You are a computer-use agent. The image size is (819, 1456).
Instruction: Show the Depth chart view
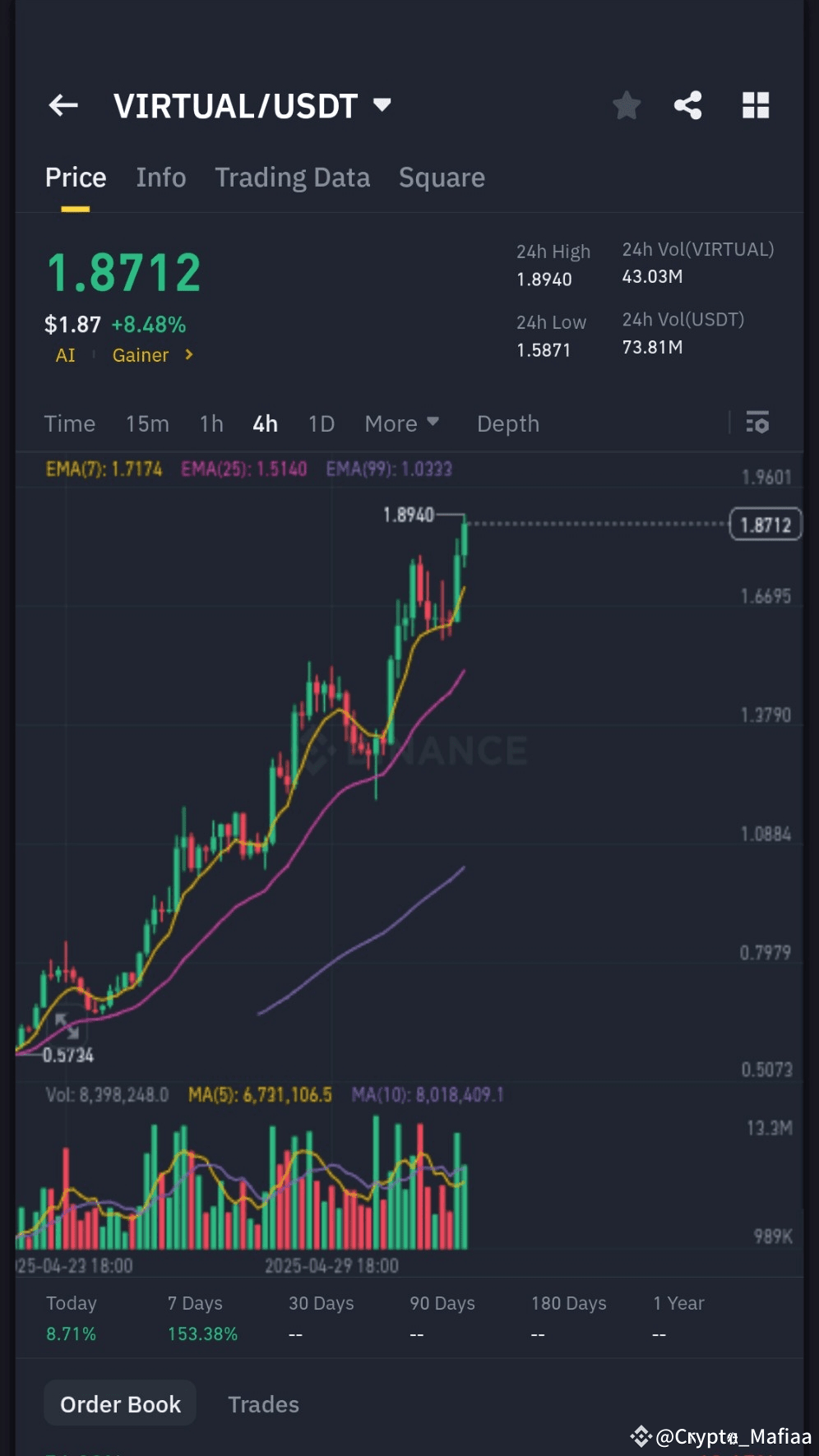pos(508,423)
